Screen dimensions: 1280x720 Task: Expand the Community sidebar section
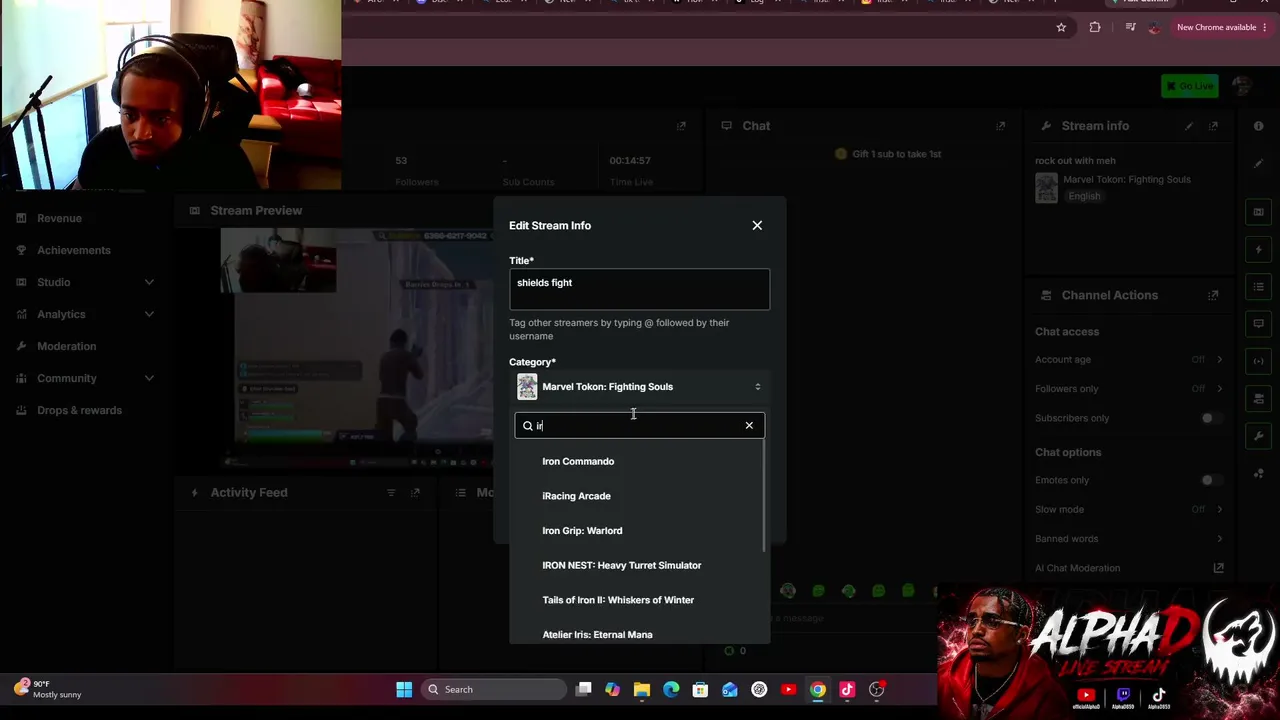tap(149, 378)
